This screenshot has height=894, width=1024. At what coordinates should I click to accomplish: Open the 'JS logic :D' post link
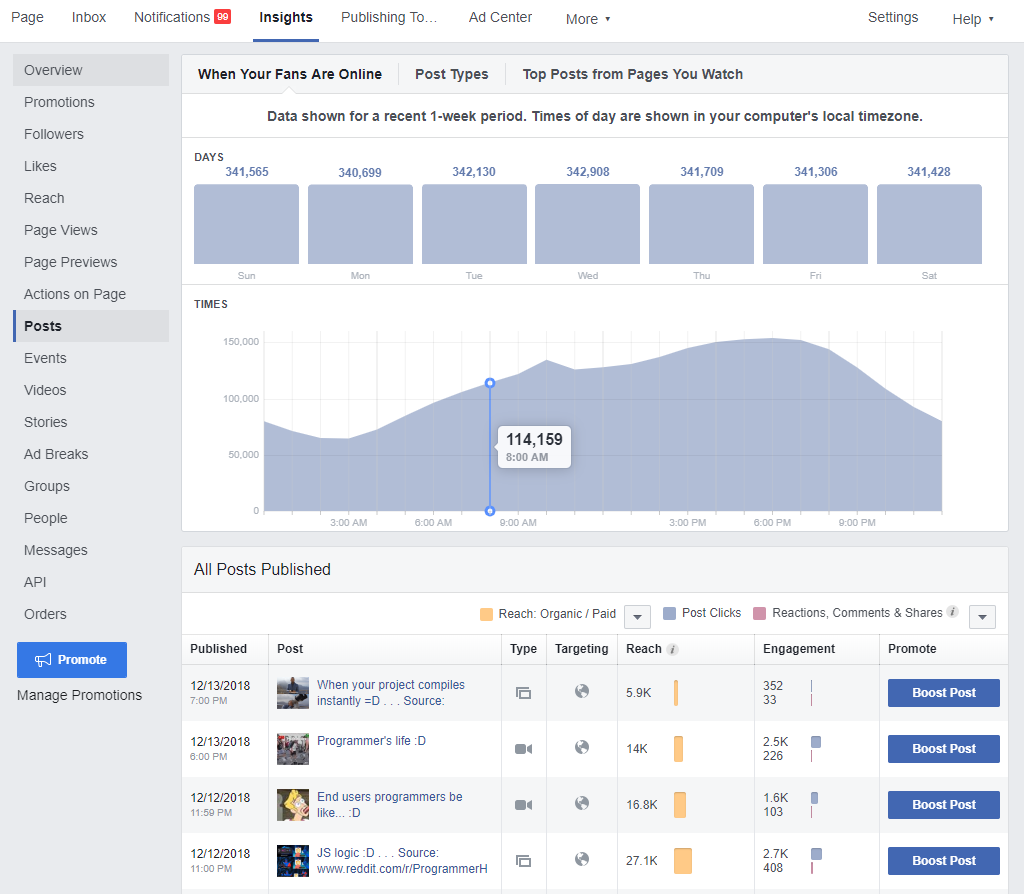coord(402,861)
